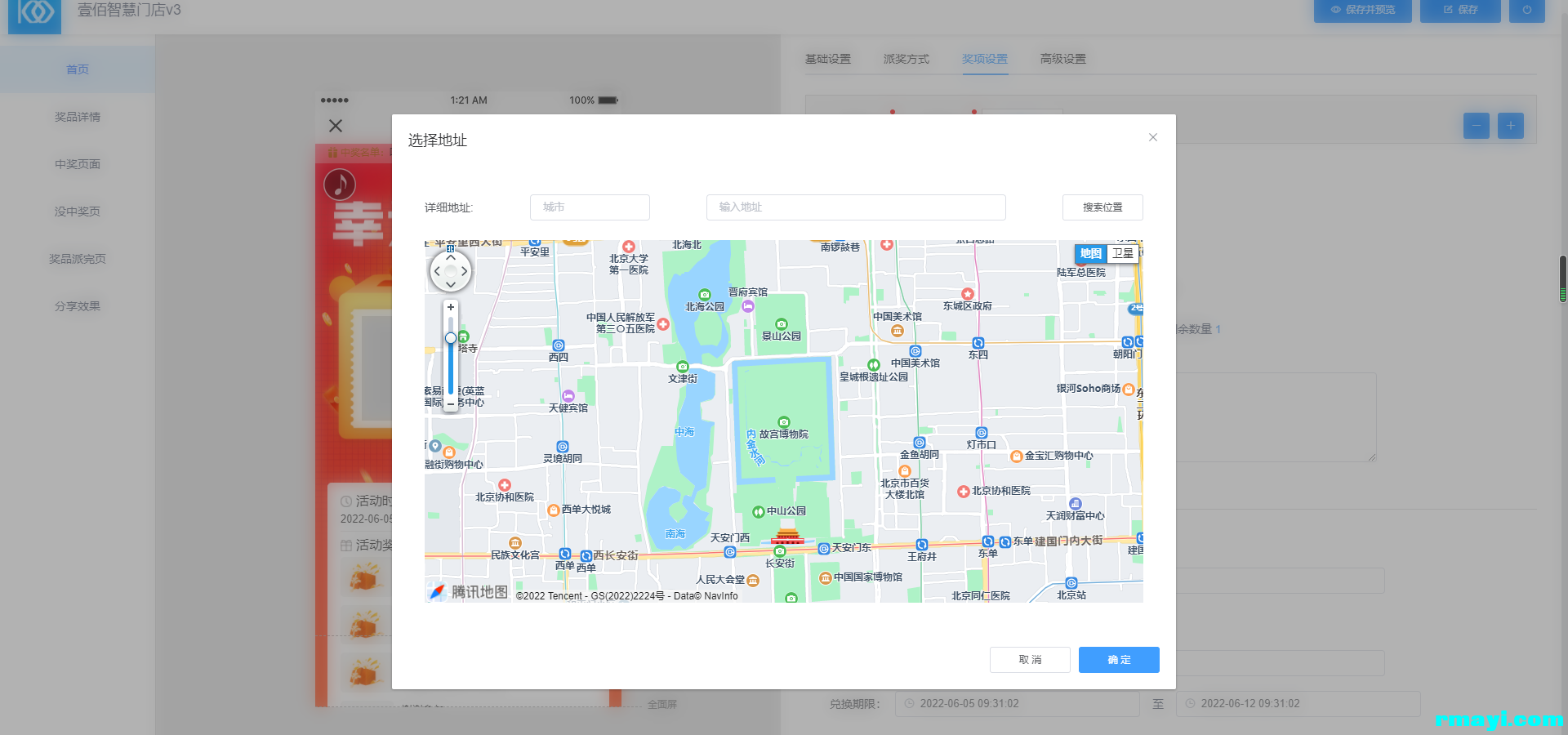Screen dimensions: 1568x735
Task: Zoom out the map with the minus button
Action: tap(451, 404)
